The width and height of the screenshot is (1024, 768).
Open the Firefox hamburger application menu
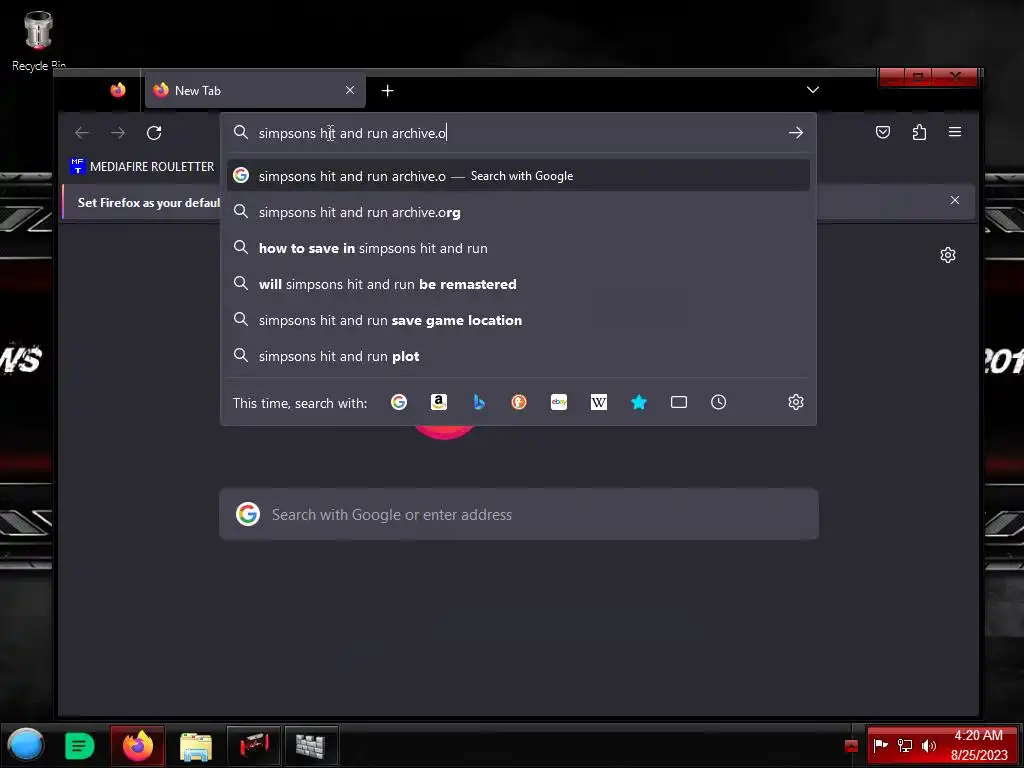[x=955, y=133]
